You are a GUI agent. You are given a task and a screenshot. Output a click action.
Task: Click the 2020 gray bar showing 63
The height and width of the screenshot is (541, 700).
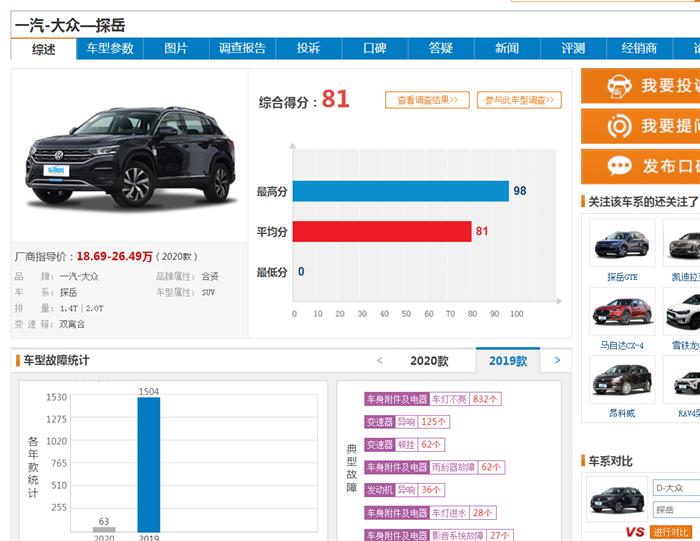pos(104,529)
